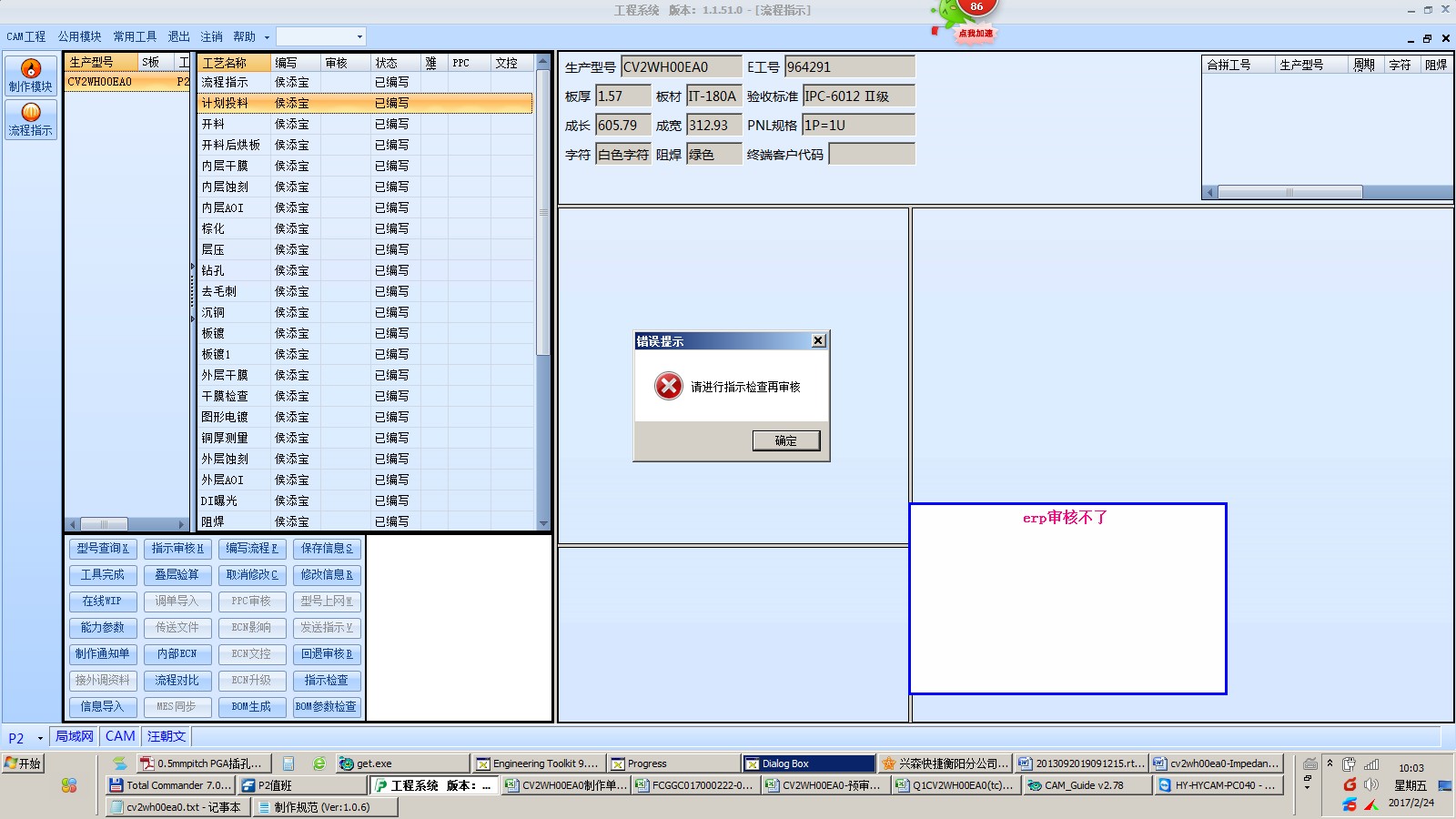The image size is (1456, 819).
Task: Open P2值班 taskbar item
Action: click(302, 785)
